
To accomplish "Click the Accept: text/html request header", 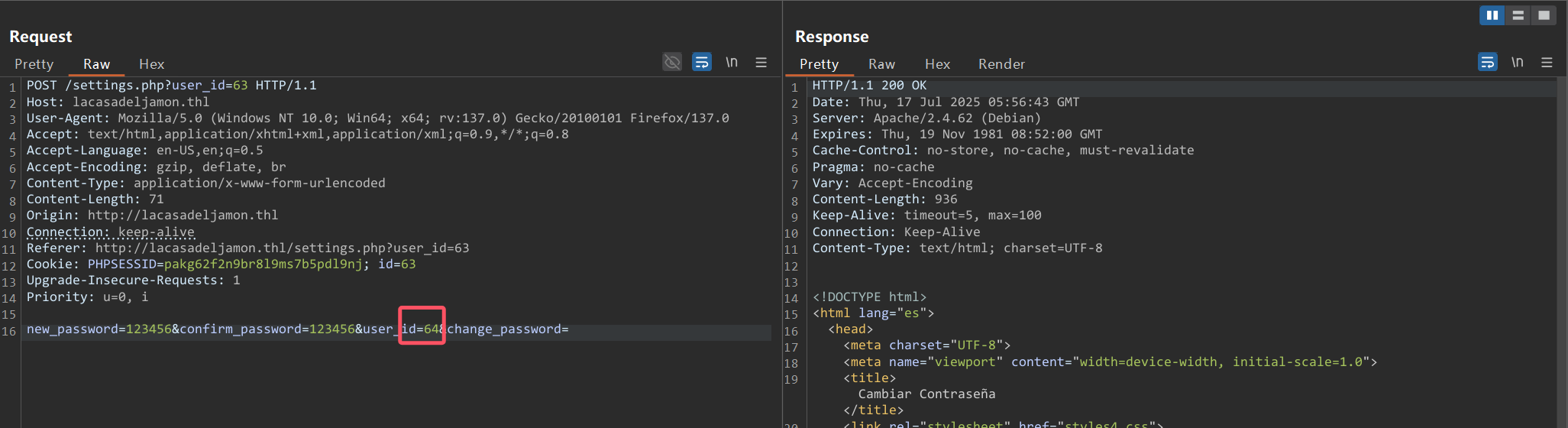I will click(x=297, y=135).
